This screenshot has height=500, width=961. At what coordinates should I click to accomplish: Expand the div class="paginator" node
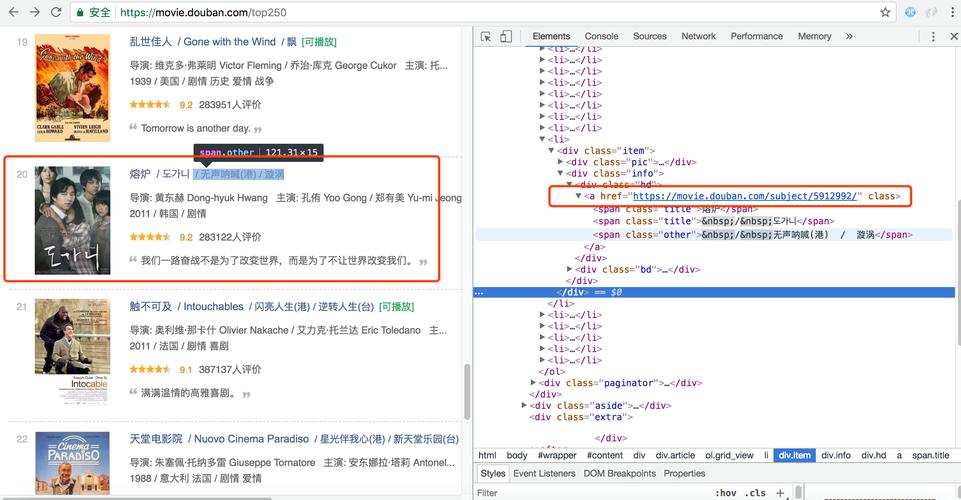tap(533, 382)
